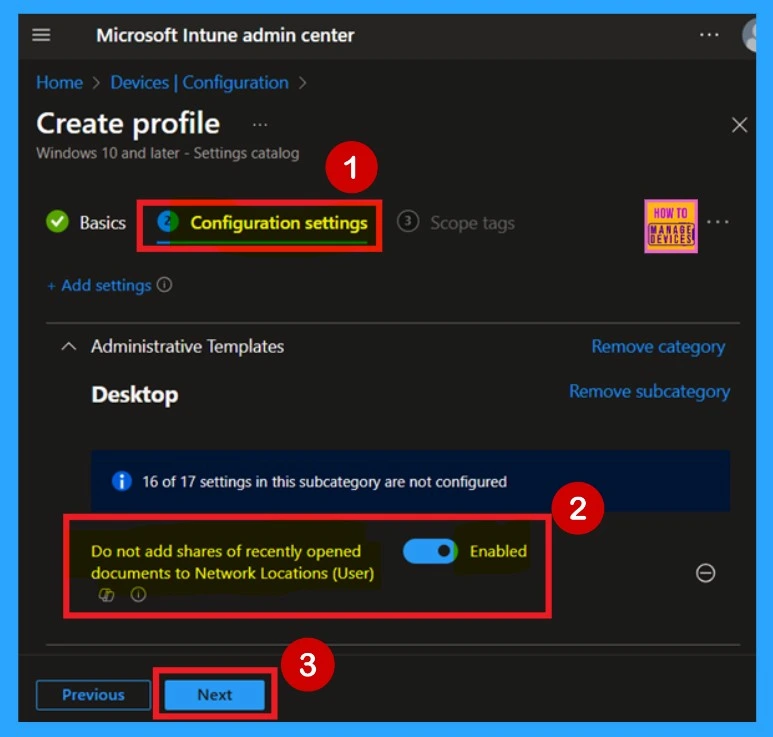This screenshot has width=773, height=737.
Task: Remove the setting with the minus circle icon
Action: pos(705,573)
